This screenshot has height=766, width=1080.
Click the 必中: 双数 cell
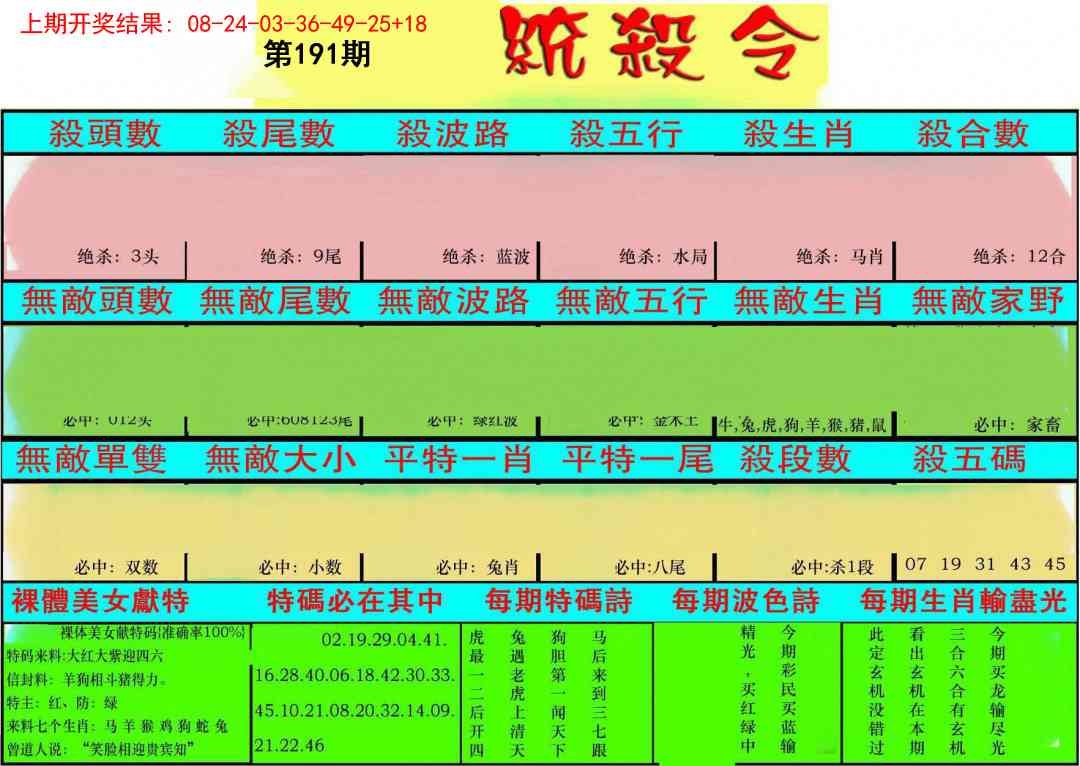(x=116, y=568)
